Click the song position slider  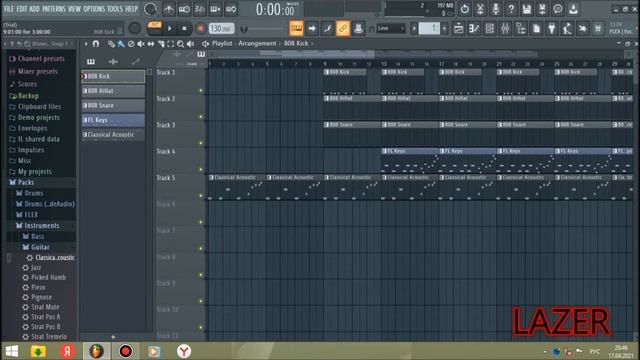tap(261, 29)
